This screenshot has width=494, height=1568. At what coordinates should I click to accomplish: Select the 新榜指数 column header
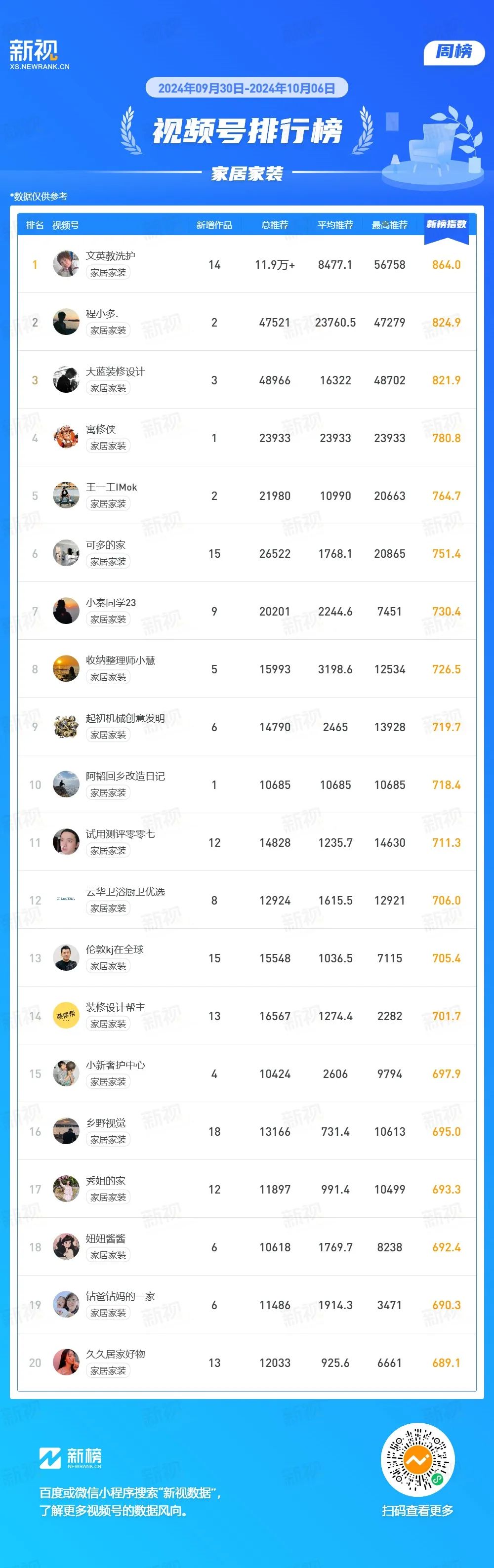447,224
